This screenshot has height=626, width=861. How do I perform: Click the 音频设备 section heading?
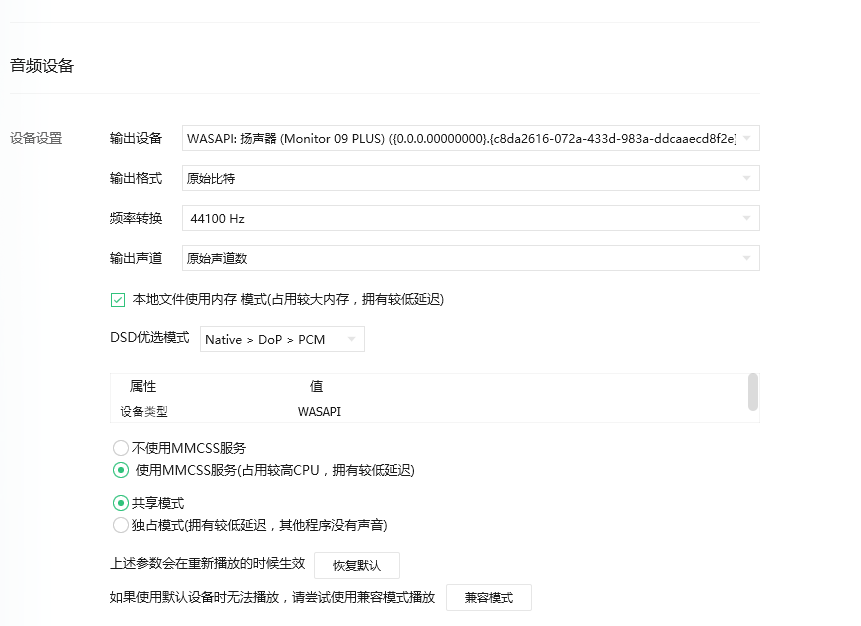(42, 66)
